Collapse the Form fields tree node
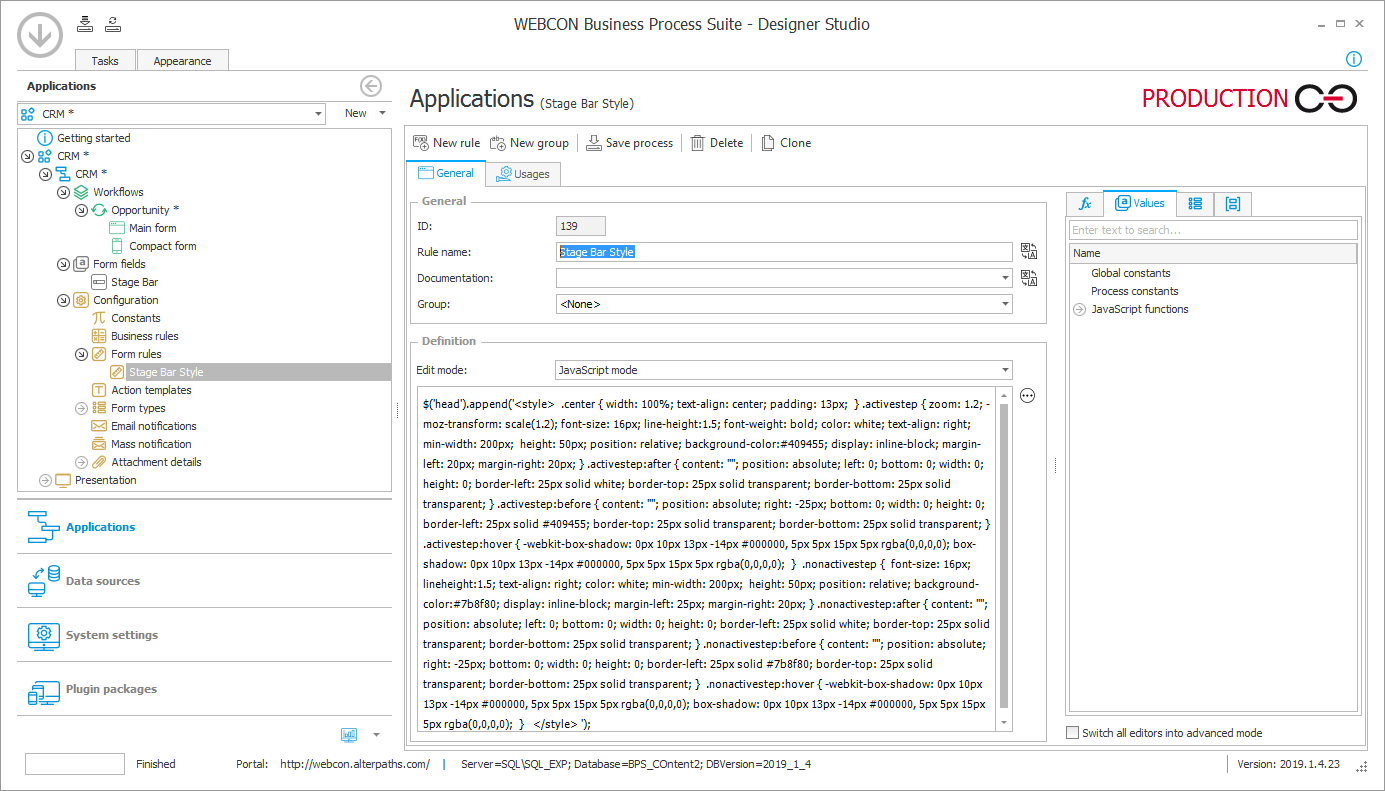 63,264
